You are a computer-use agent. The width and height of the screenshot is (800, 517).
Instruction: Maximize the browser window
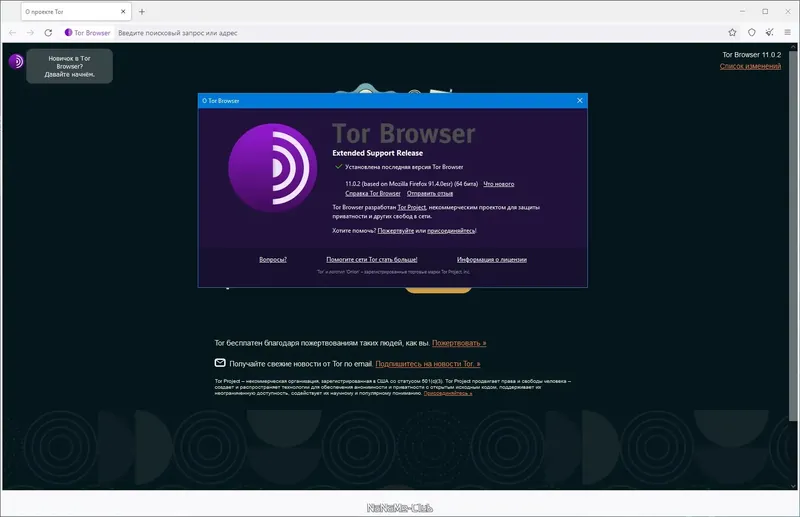(765, 11)
